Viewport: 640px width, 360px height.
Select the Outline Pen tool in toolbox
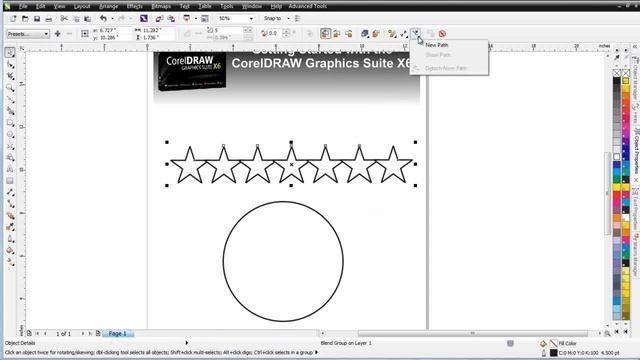pyautogui.click(x=10, y=239)
